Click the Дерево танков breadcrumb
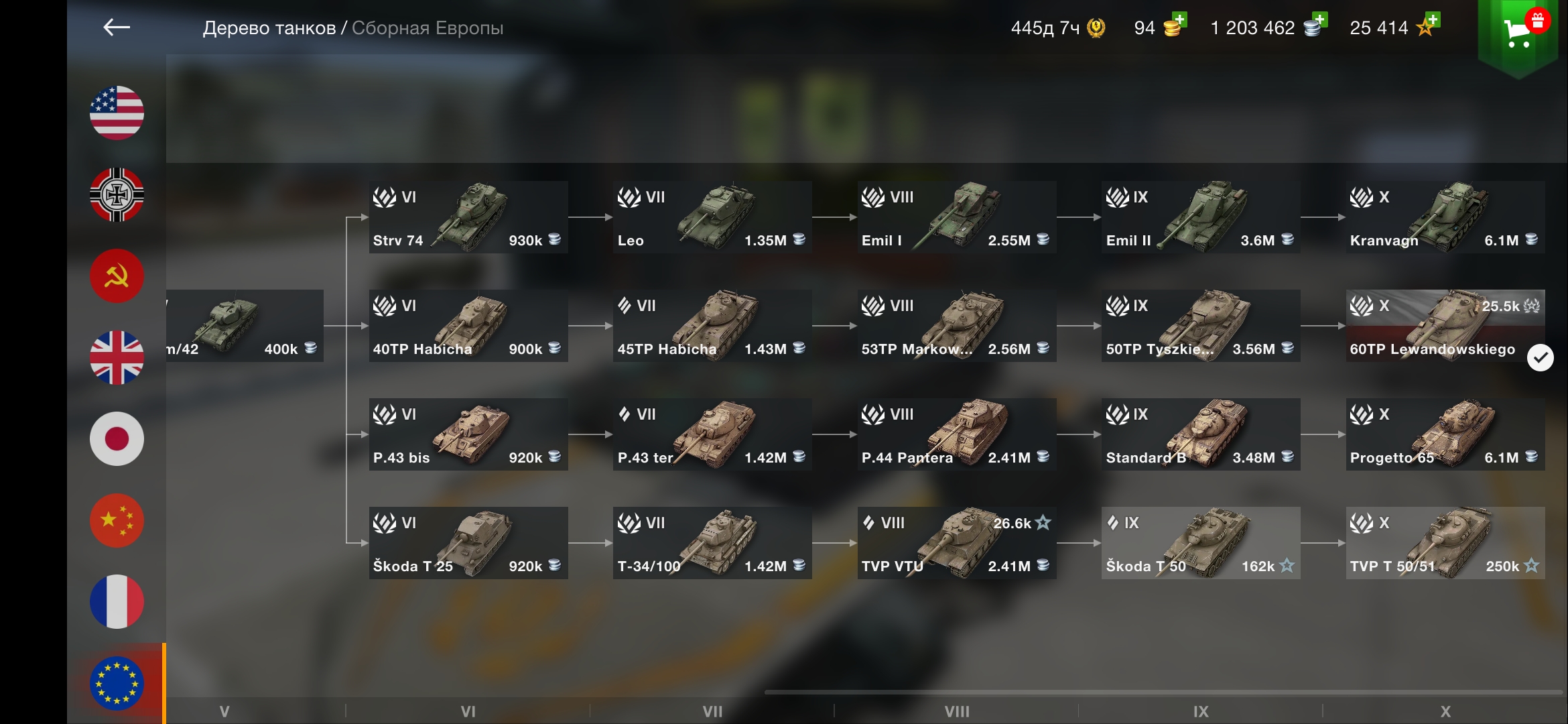The height and width of the screenshot is (724, 1568). coord(269,28)
